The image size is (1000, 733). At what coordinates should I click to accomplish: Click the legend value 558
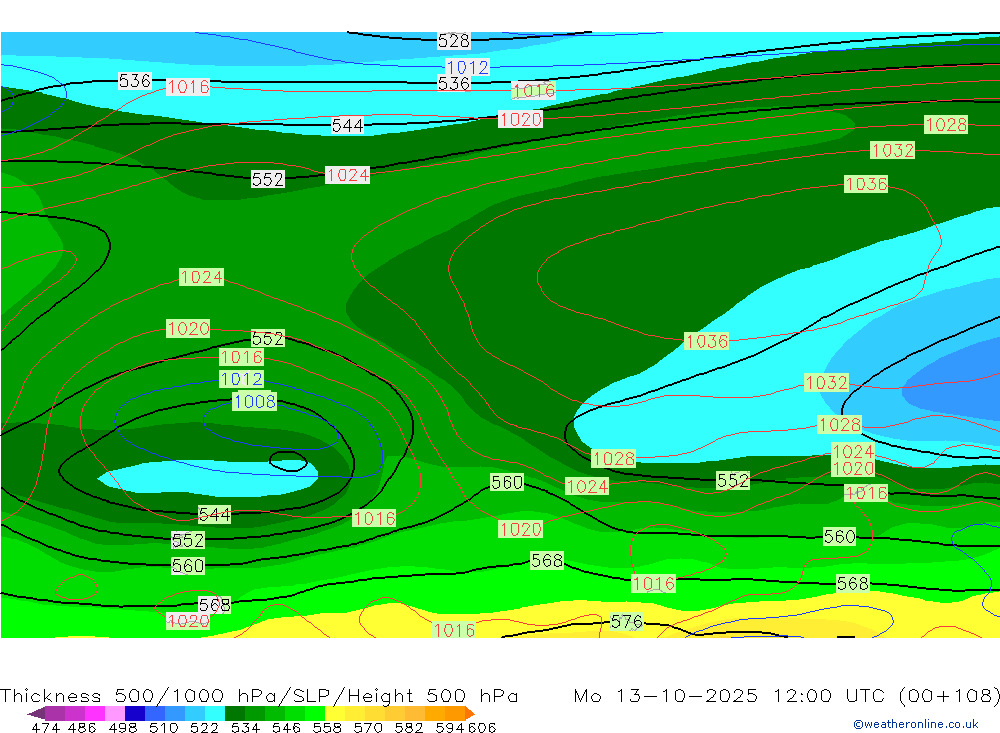pyautogui.click(x=327, y=728)
